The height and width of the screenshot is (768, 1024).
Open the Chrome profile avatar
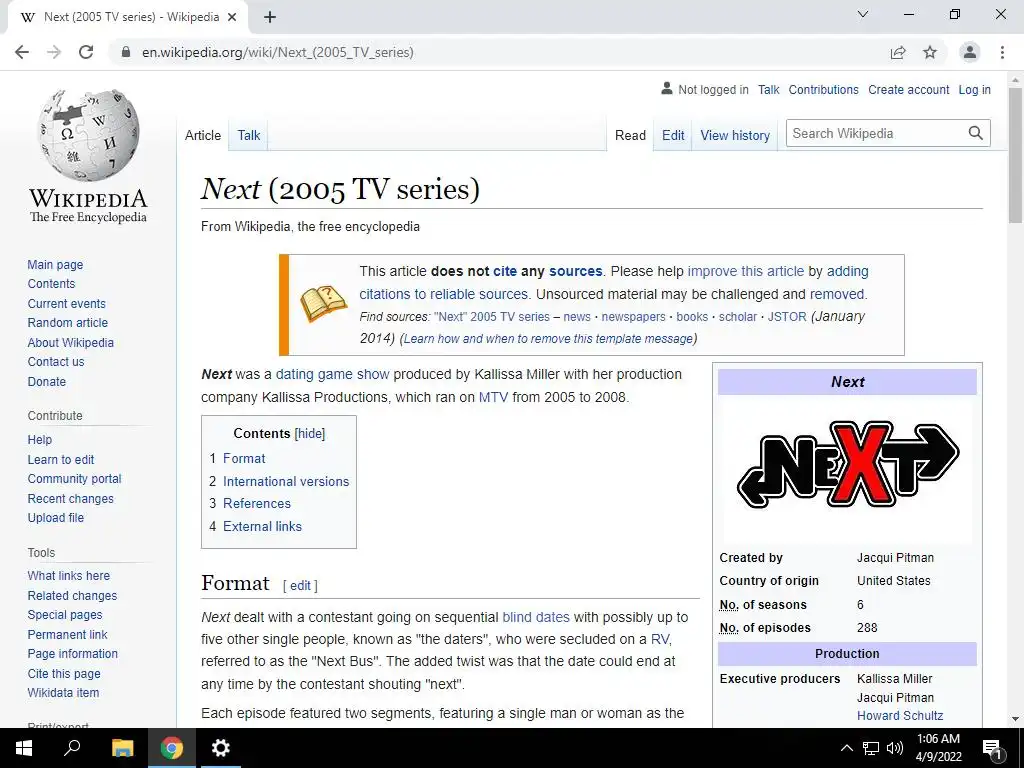coord(970,52)
